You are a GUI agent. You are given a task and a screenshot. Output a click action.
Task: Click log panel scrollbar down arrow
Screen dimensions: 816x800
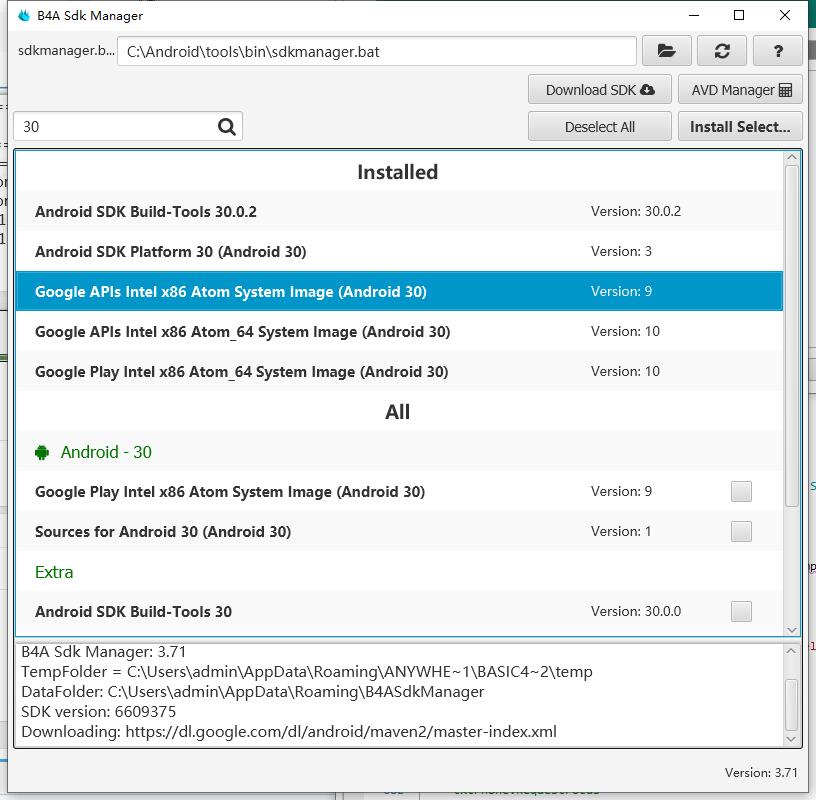791,739
